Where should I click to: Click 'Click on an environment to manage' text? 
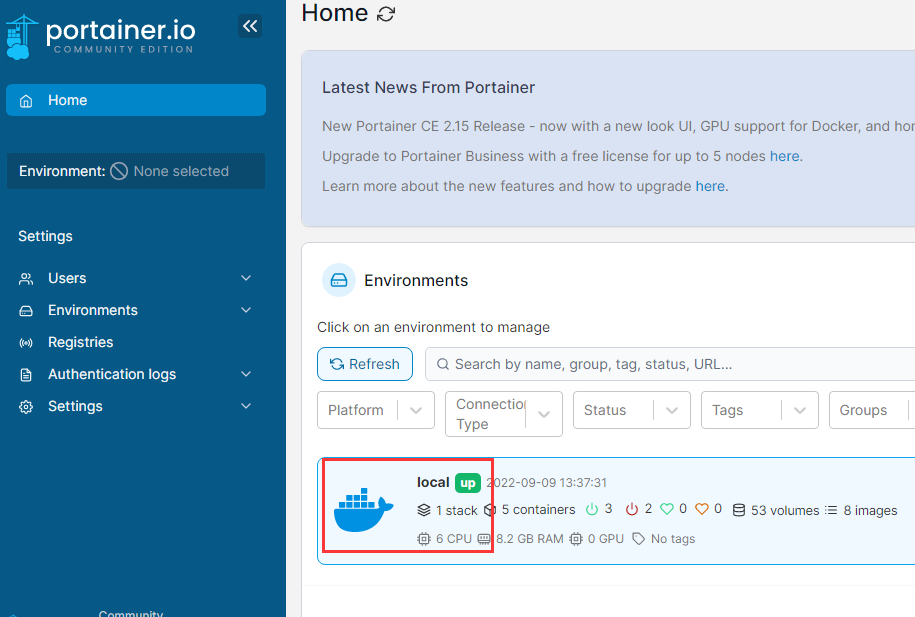[x=434, y=327]
